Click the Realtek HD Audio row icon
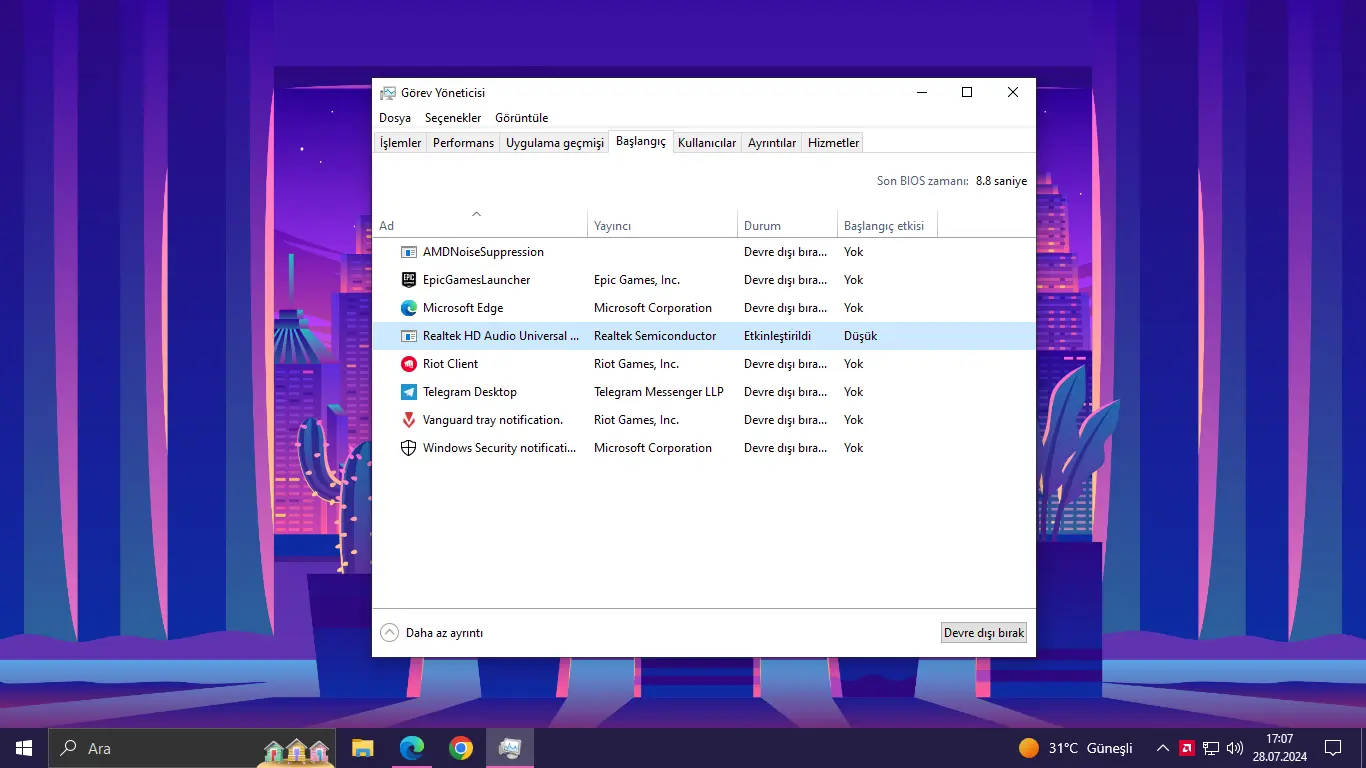 click(408, 336)
